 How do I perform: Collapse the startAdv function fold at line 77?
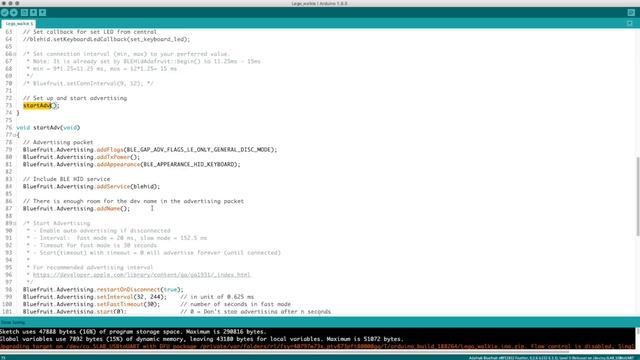[15, 135]
